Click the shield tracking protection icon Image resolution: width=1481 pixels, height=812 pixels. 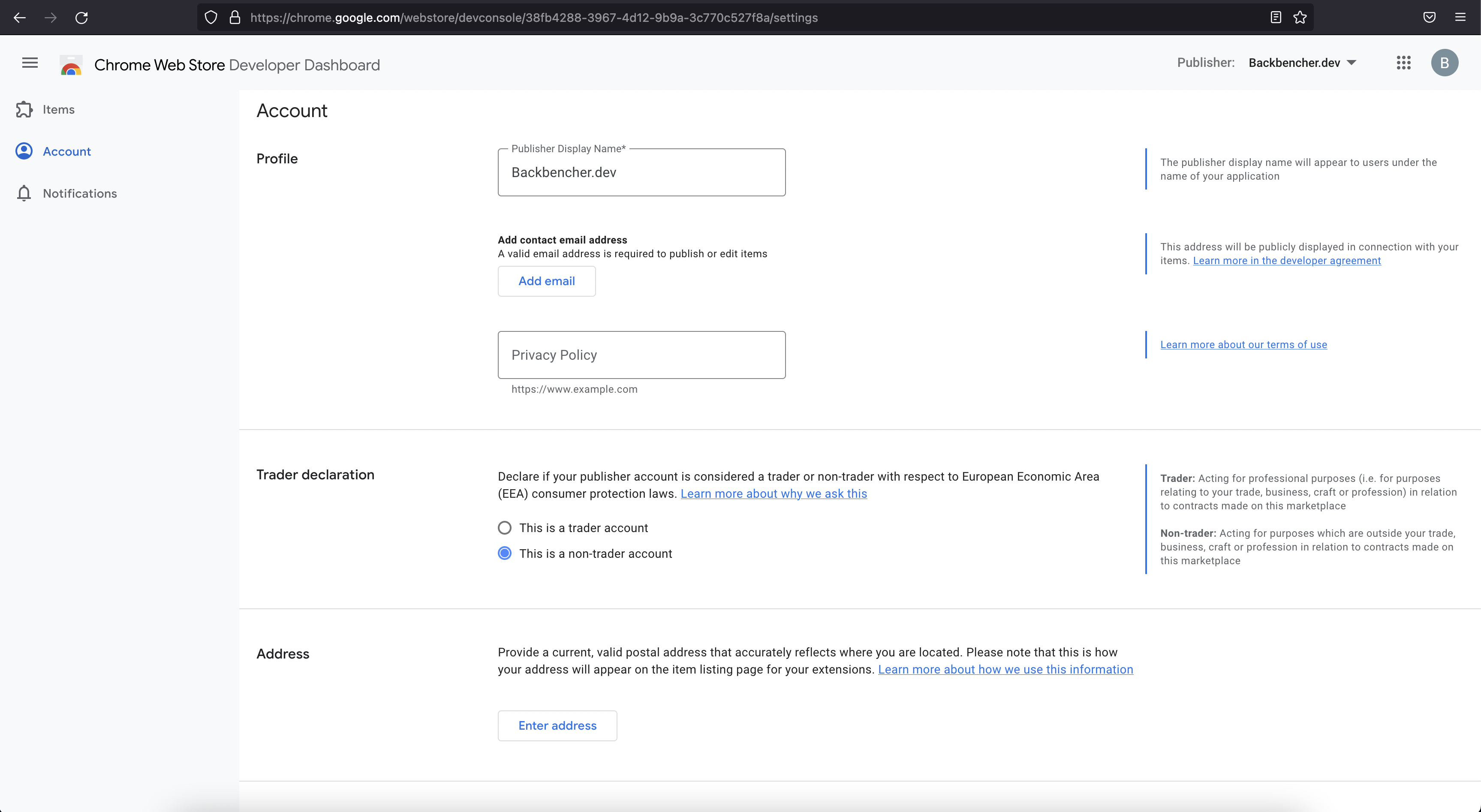point(211,18)
